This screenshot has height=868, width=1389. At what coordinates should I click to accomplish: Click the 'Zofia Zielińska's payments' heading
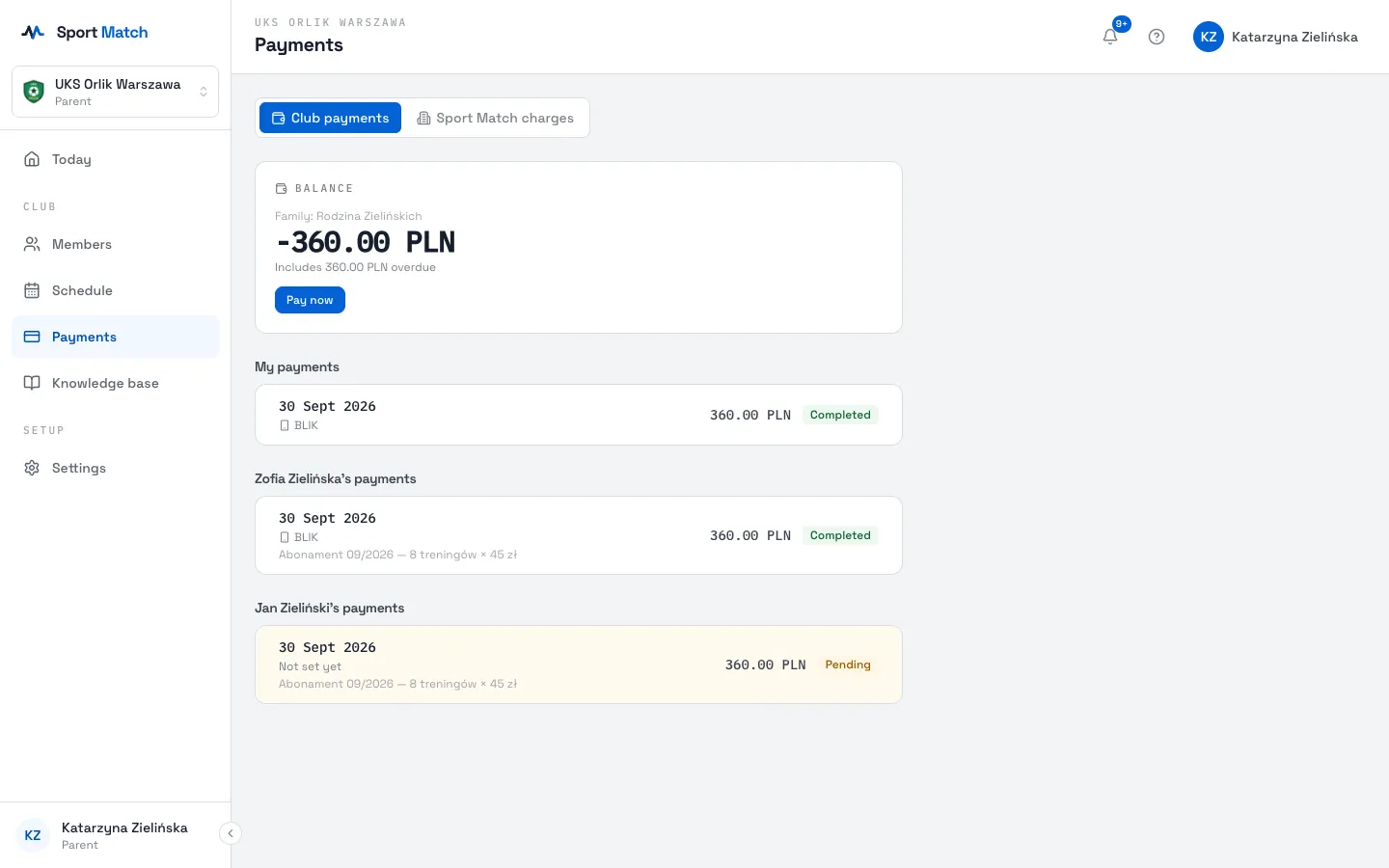[336, 478]
